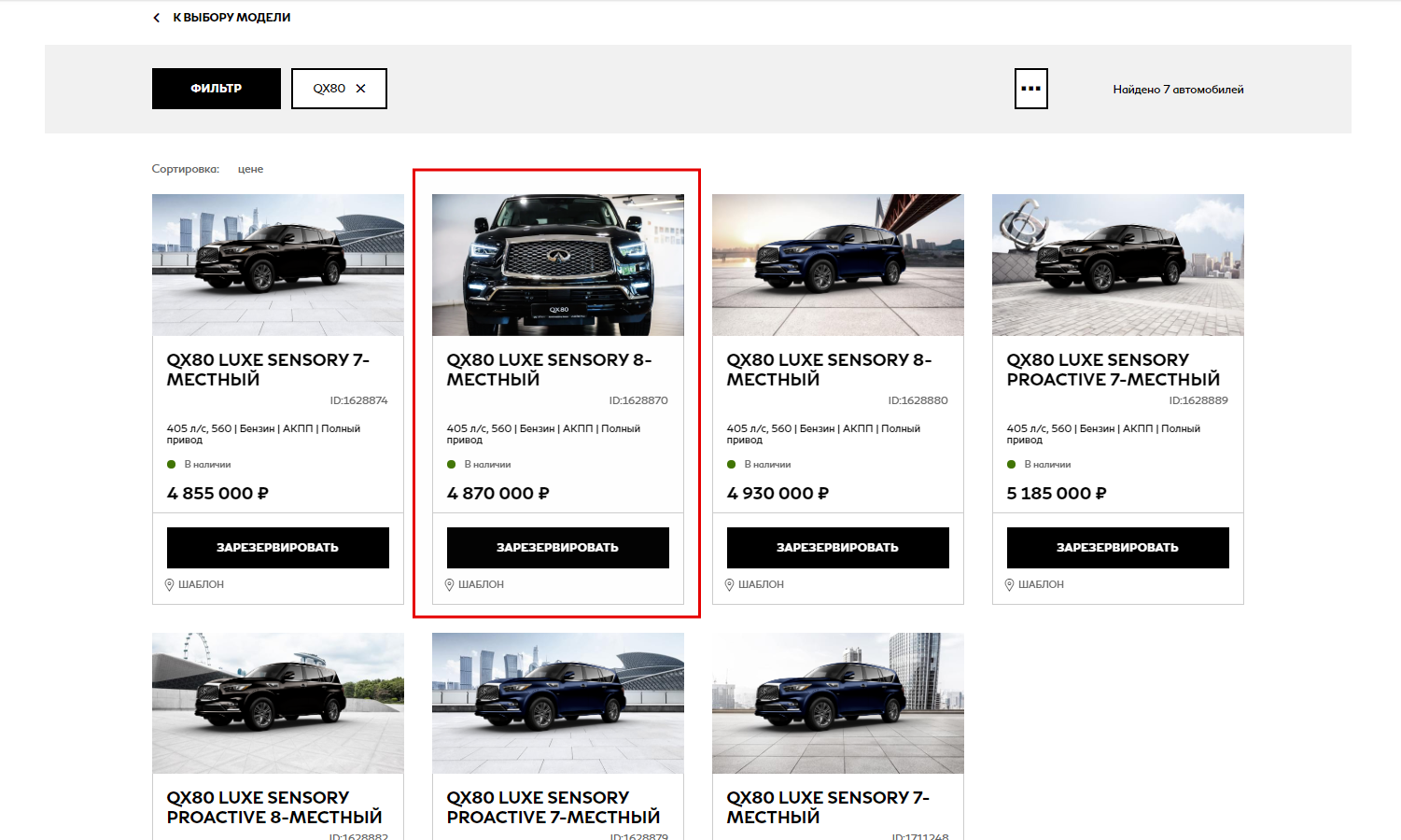
Task: Click Найдено 7 автомобилей counter
Action: point(1178,90)
